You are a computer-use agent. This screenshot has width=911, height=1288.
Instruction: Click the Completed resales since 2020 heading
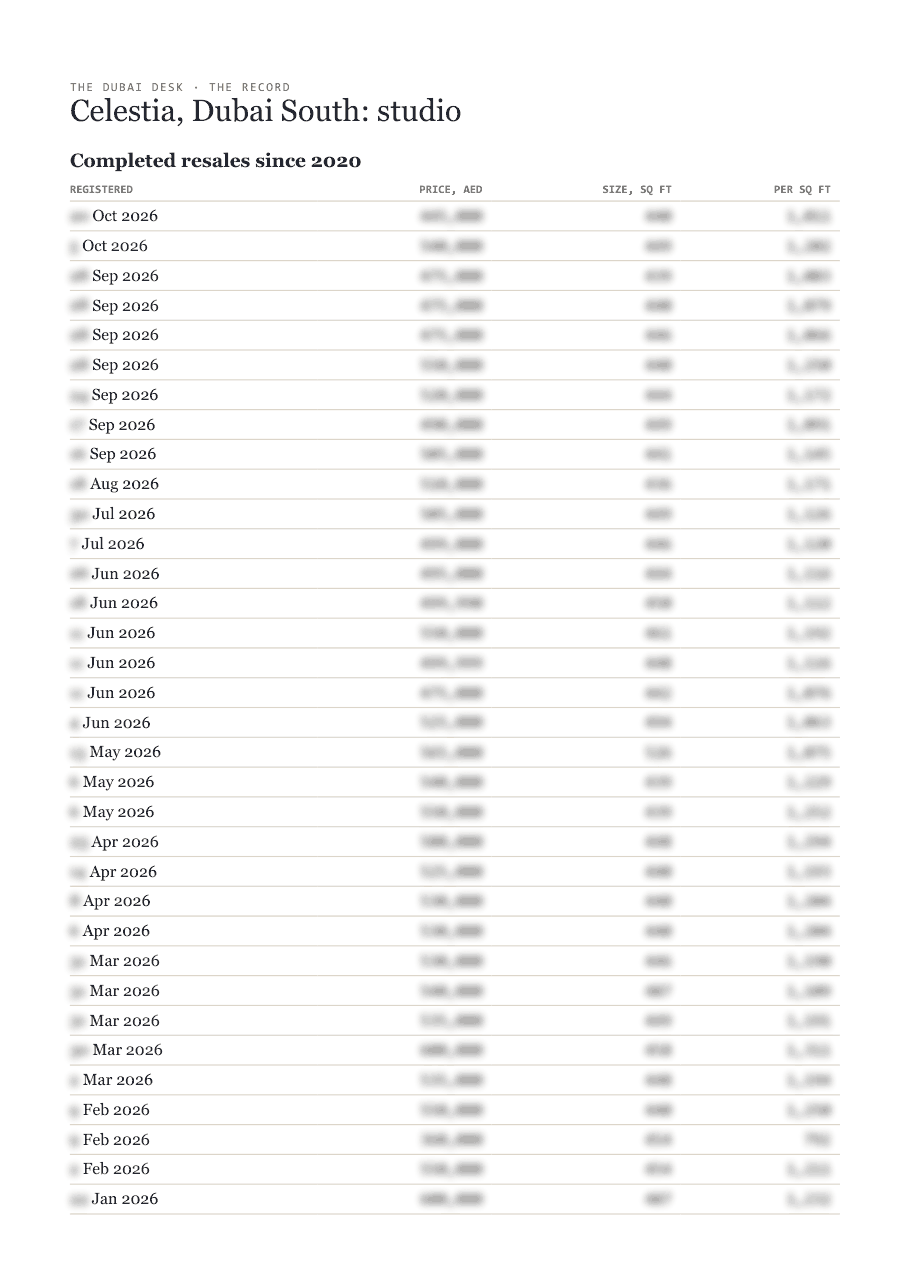[215, 161]
